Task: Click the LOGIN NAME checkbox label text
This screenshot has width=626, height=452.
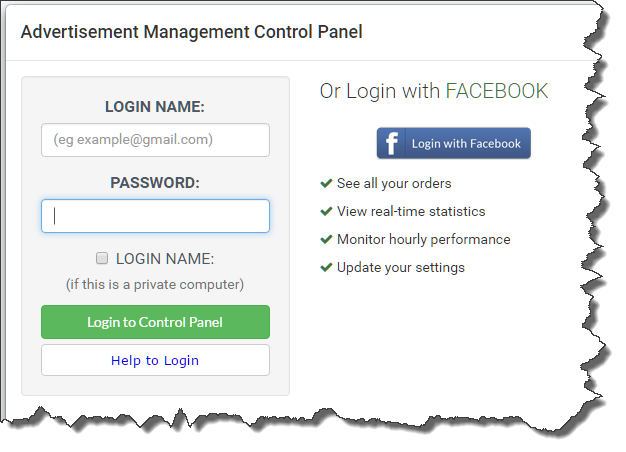Action: pyautogui.click(x=165, y=259)
